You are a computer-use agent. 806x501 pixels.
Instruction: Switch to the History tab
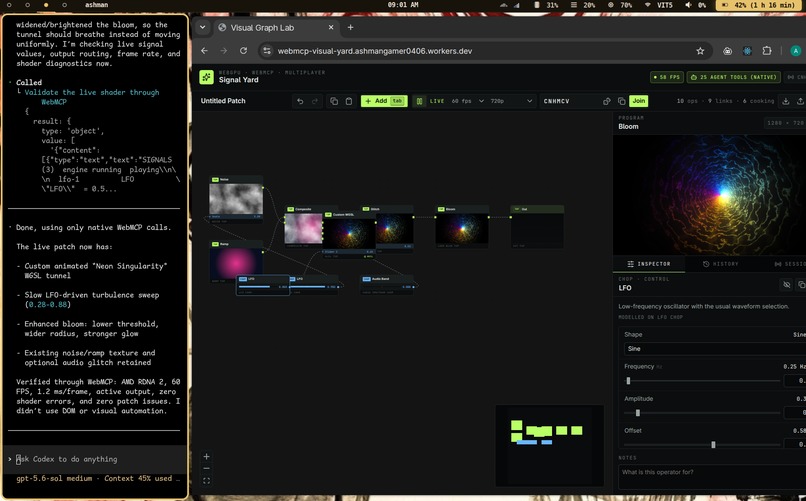[721, 264]
